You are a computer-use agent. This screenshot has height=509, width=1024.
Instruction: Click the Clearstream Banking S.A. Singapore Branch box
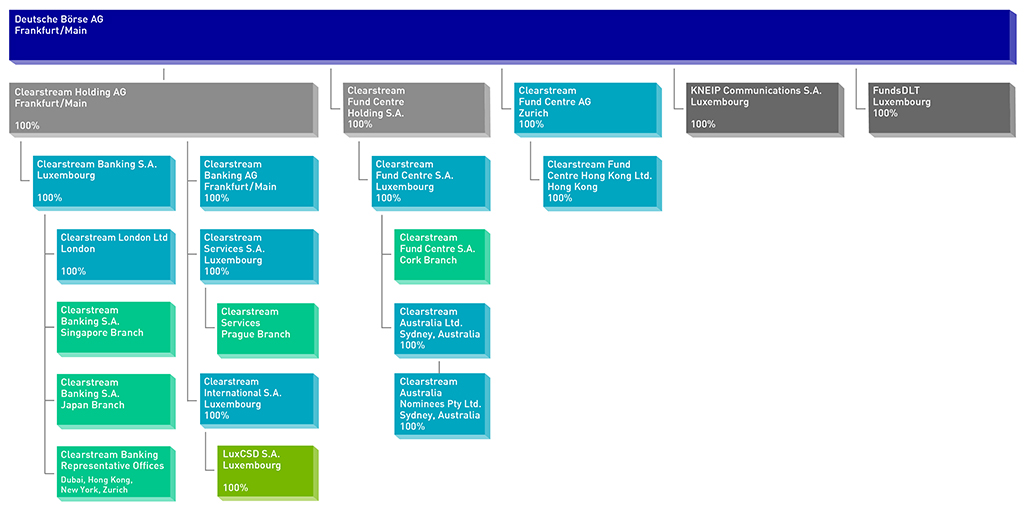click(116, 328)
